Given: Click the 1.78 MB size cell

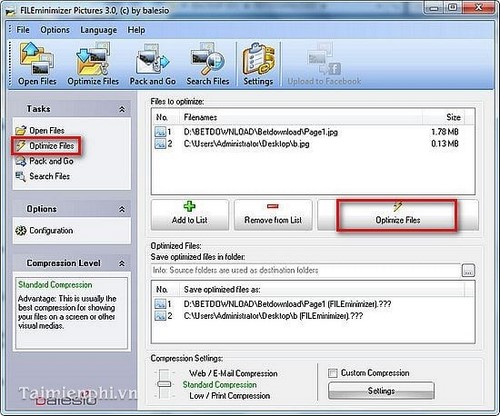Looking at the screenshot, I should 445,132.
